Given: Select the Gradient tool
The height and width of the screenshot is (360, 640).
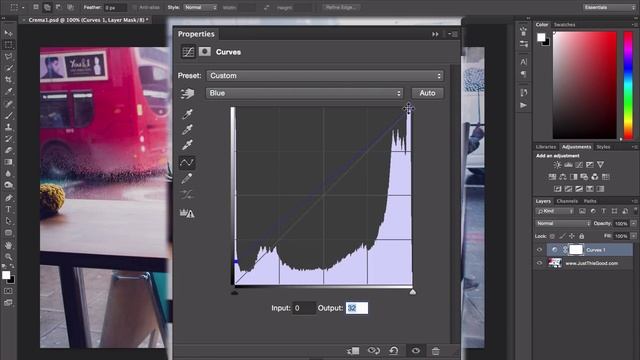Looking at the screenshot, I should coord(9,162).
